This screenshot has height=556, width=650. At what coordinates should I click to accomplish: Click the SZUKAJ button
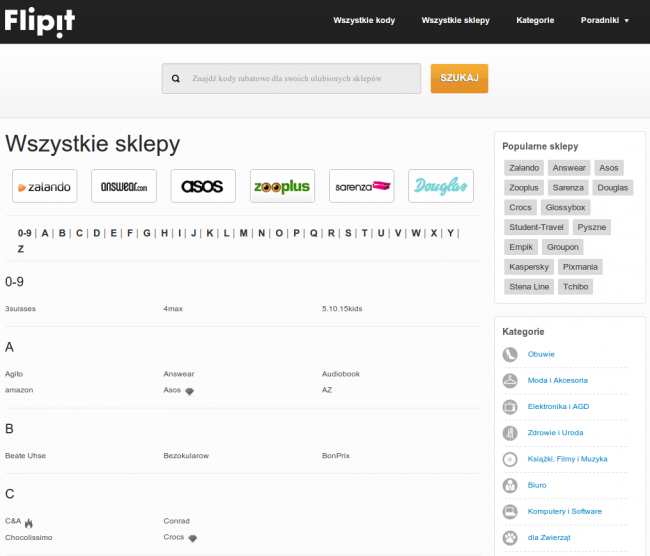pyautogui.click(x=459, y=78)
